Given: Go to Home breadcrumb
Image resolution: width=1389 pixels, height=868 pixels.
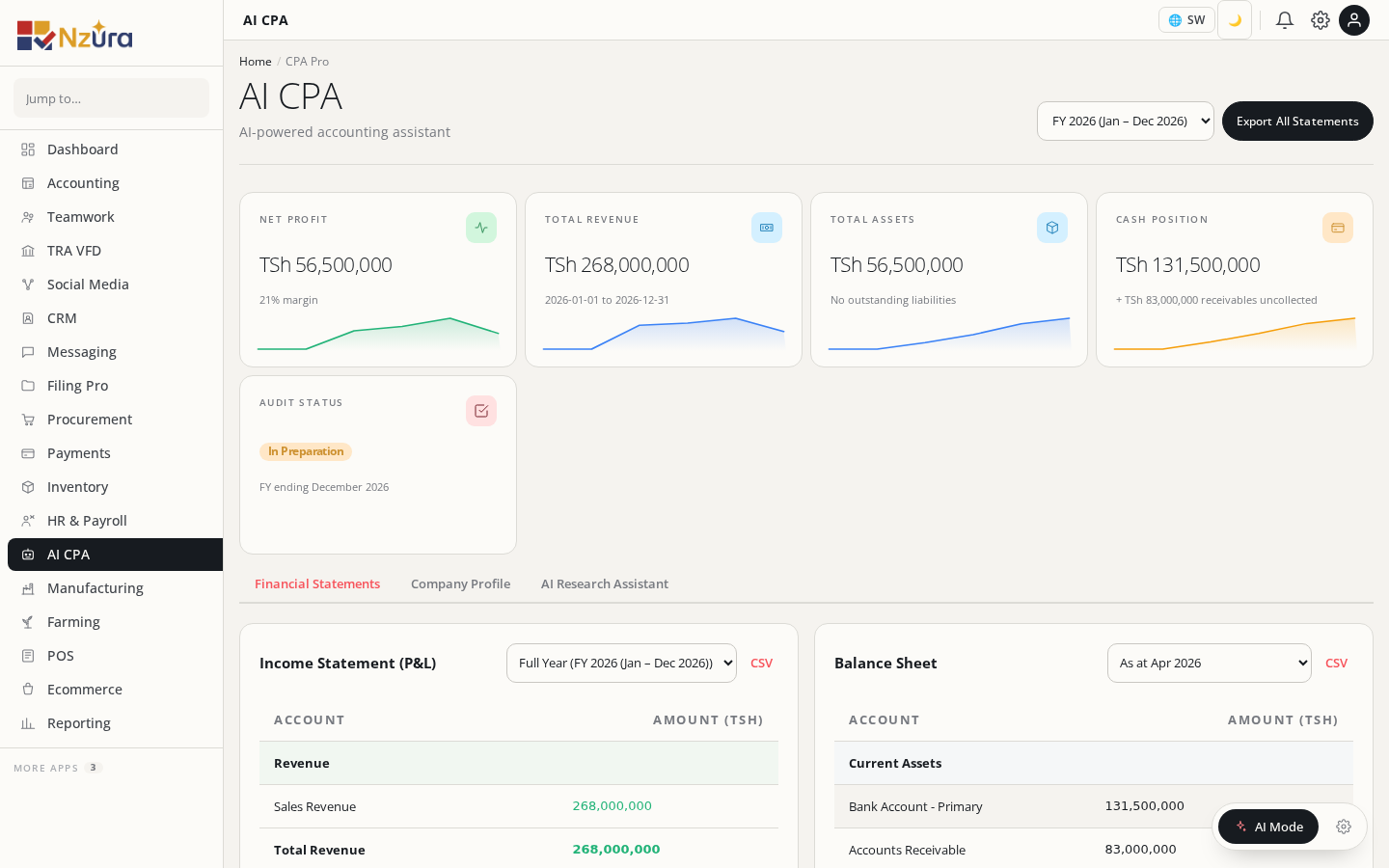Looking at the screenshot, I should point(256,62).
